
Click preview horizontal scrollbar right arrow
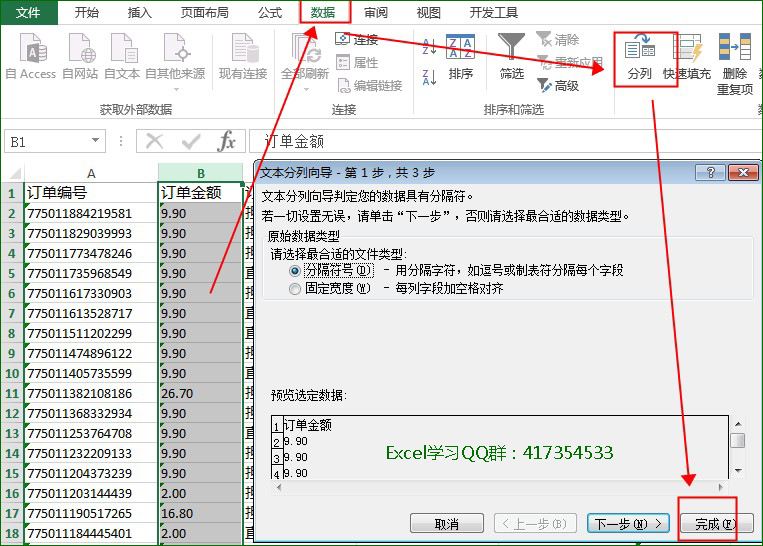pos(721,487)
